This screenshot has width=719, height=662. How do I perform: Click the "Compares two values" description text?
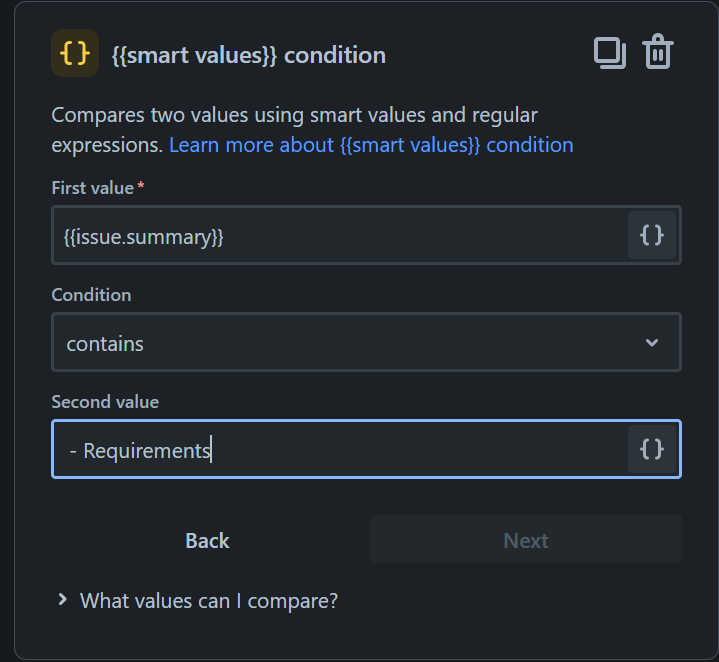294,115
